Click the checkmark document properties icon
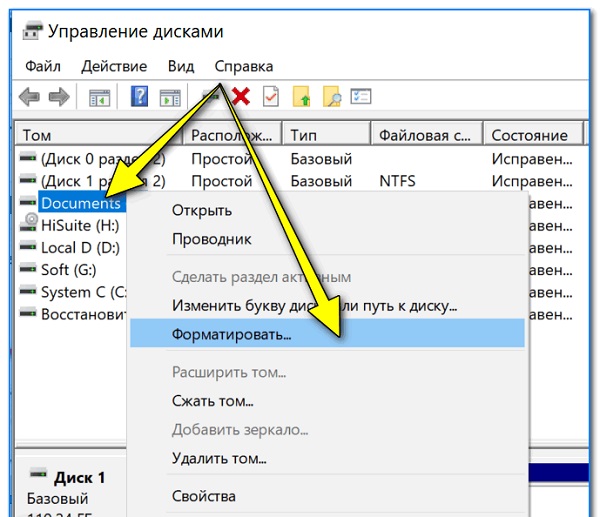 271,96
